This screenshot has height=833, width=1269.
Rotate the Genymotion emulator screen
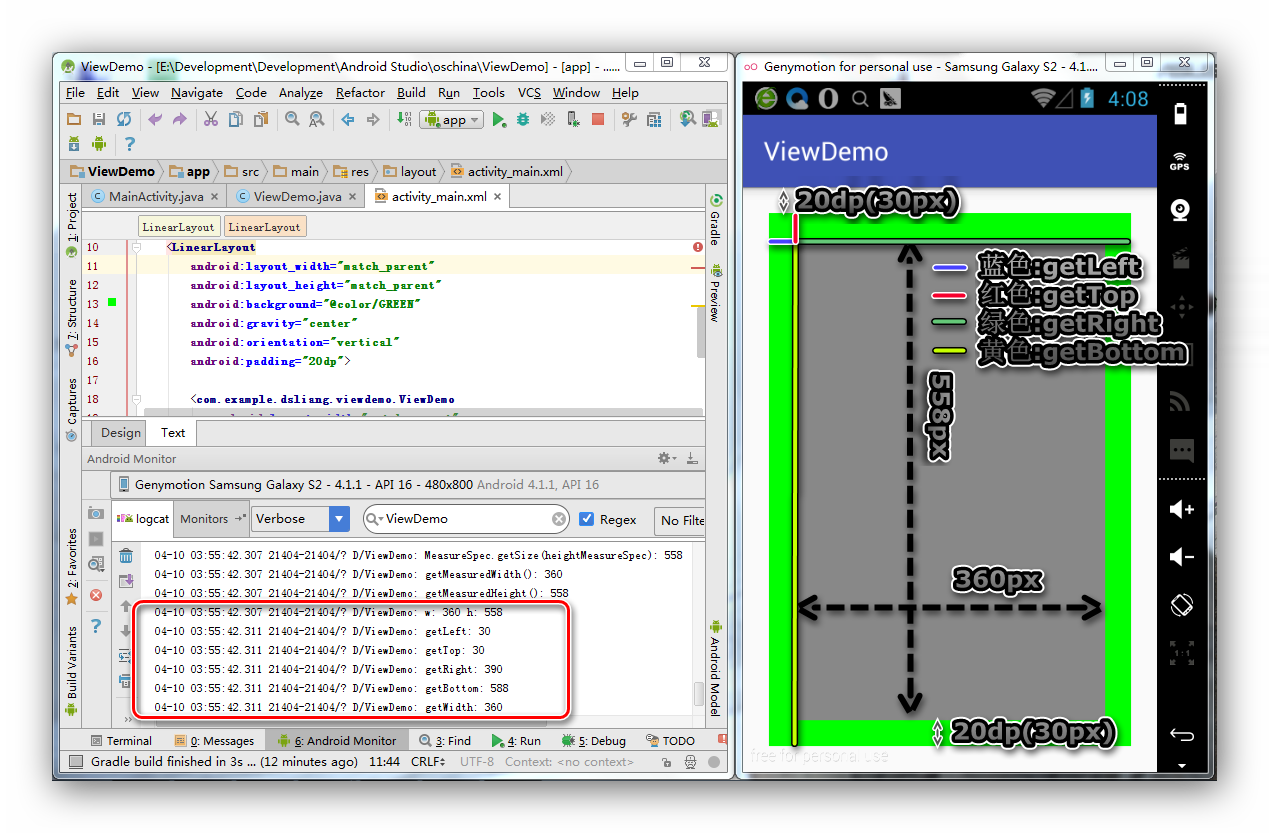tap(1180, 605)
